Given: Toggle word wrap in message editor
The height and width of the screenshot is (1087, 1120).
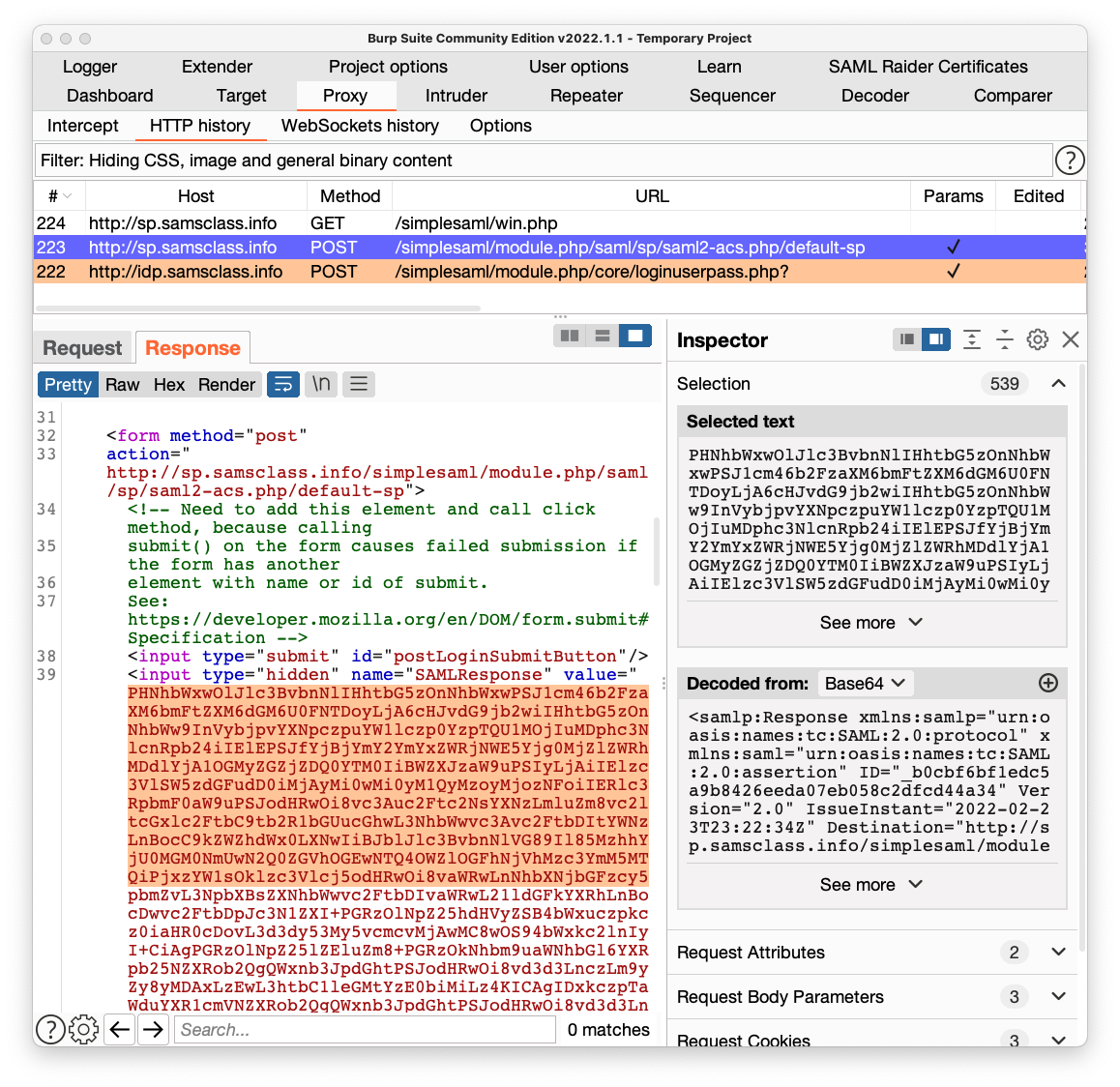Looking at the screenshot, I should (282, 384).
